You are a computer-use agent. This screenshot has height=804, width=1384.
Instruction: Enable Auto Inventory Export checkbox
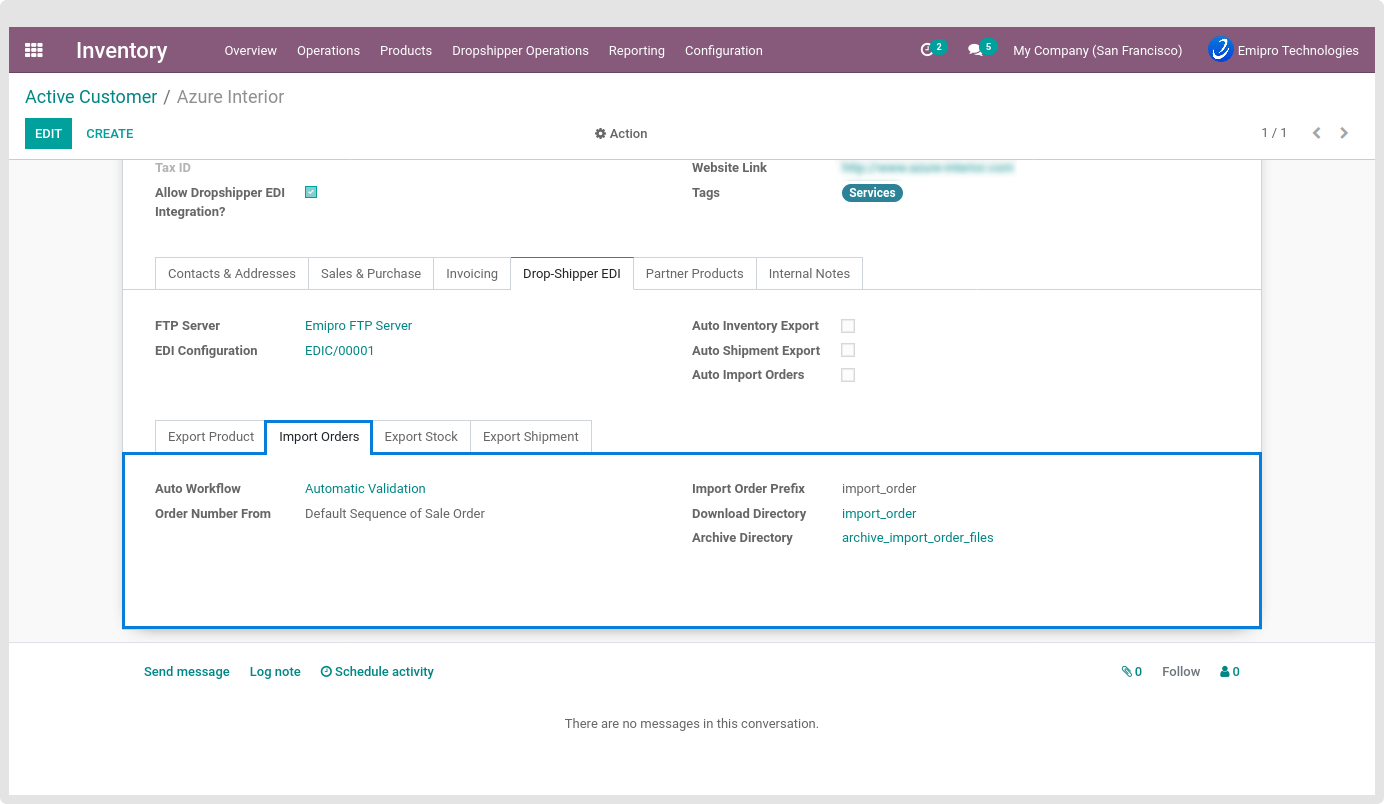848,326
